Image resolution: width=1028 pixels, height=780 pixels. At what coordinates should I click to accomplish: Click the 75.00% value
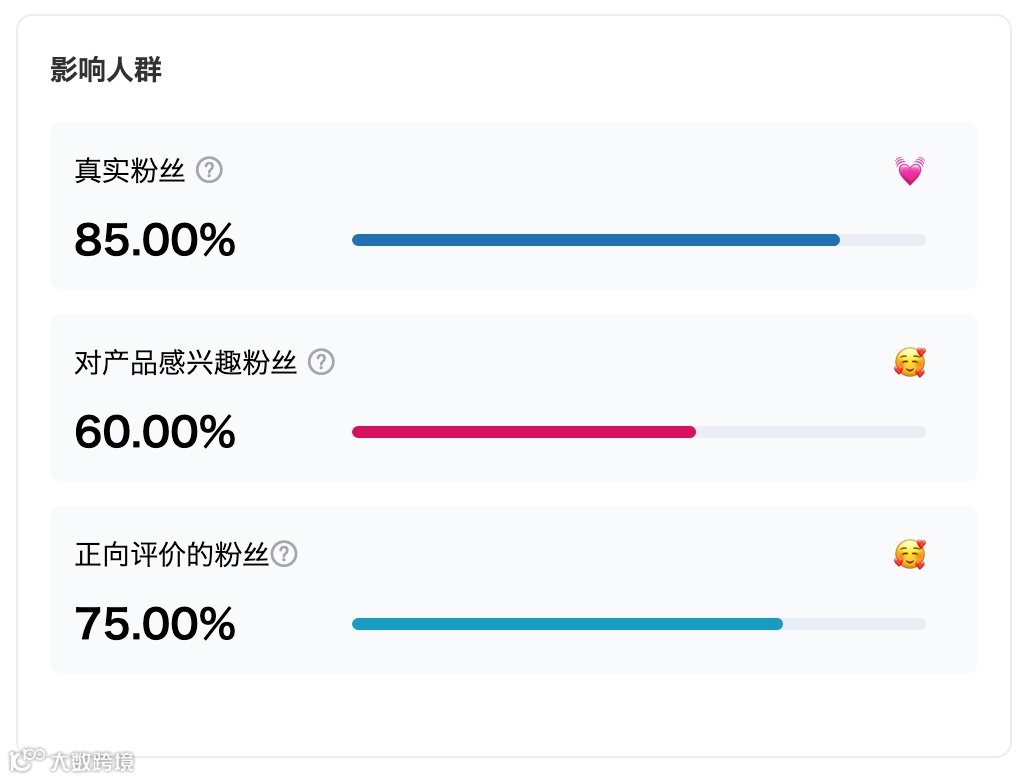click(x=155, y=623)
